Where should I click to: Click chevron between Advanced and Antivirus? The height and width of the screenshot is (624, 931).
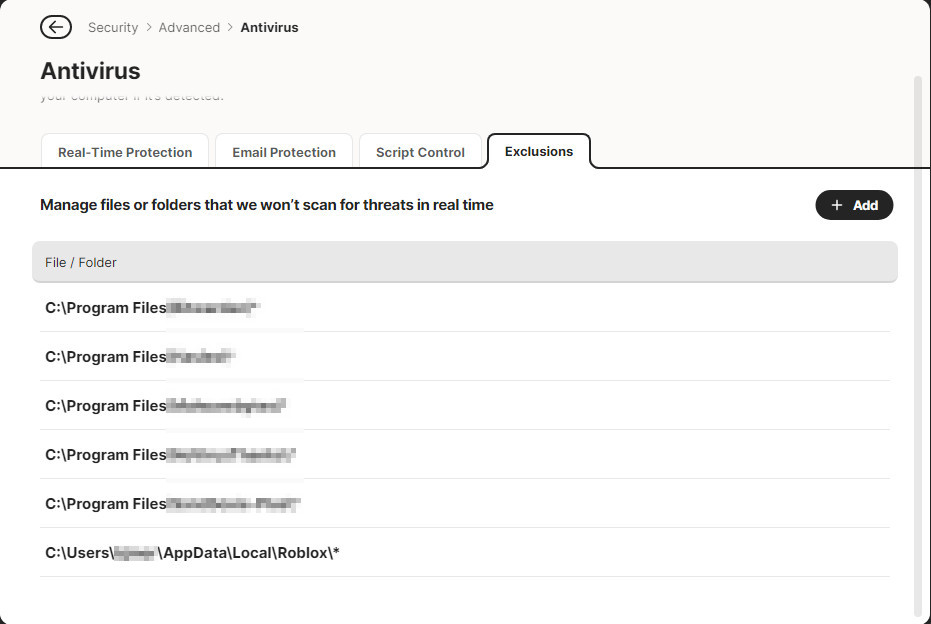pyautogui.click(x=230, y=27)
